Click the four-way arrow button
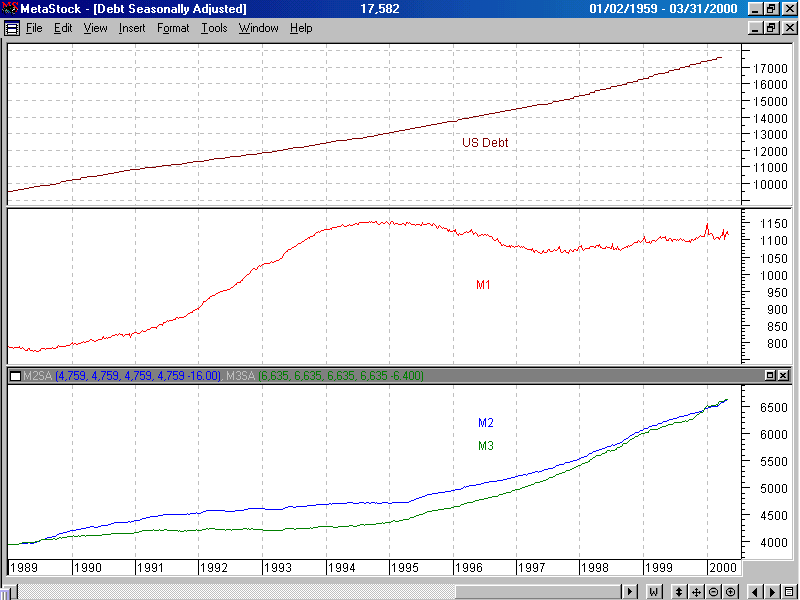The image size is (800, 600). click(x=696, y=592)
